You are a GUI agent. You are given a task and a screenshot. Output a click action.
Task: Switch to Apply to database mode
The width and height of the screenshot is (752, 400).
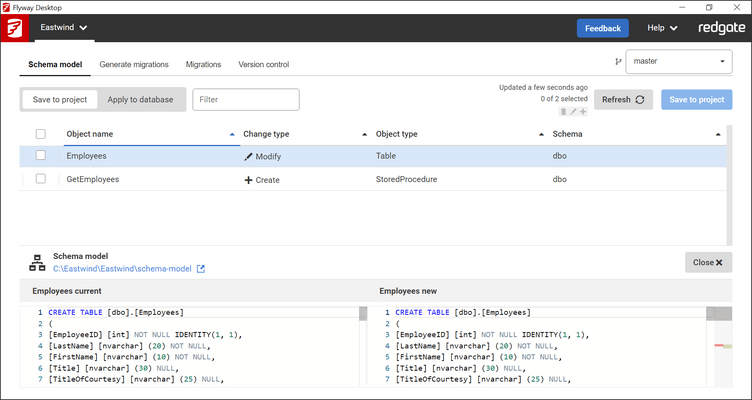[x=140, y=99]
